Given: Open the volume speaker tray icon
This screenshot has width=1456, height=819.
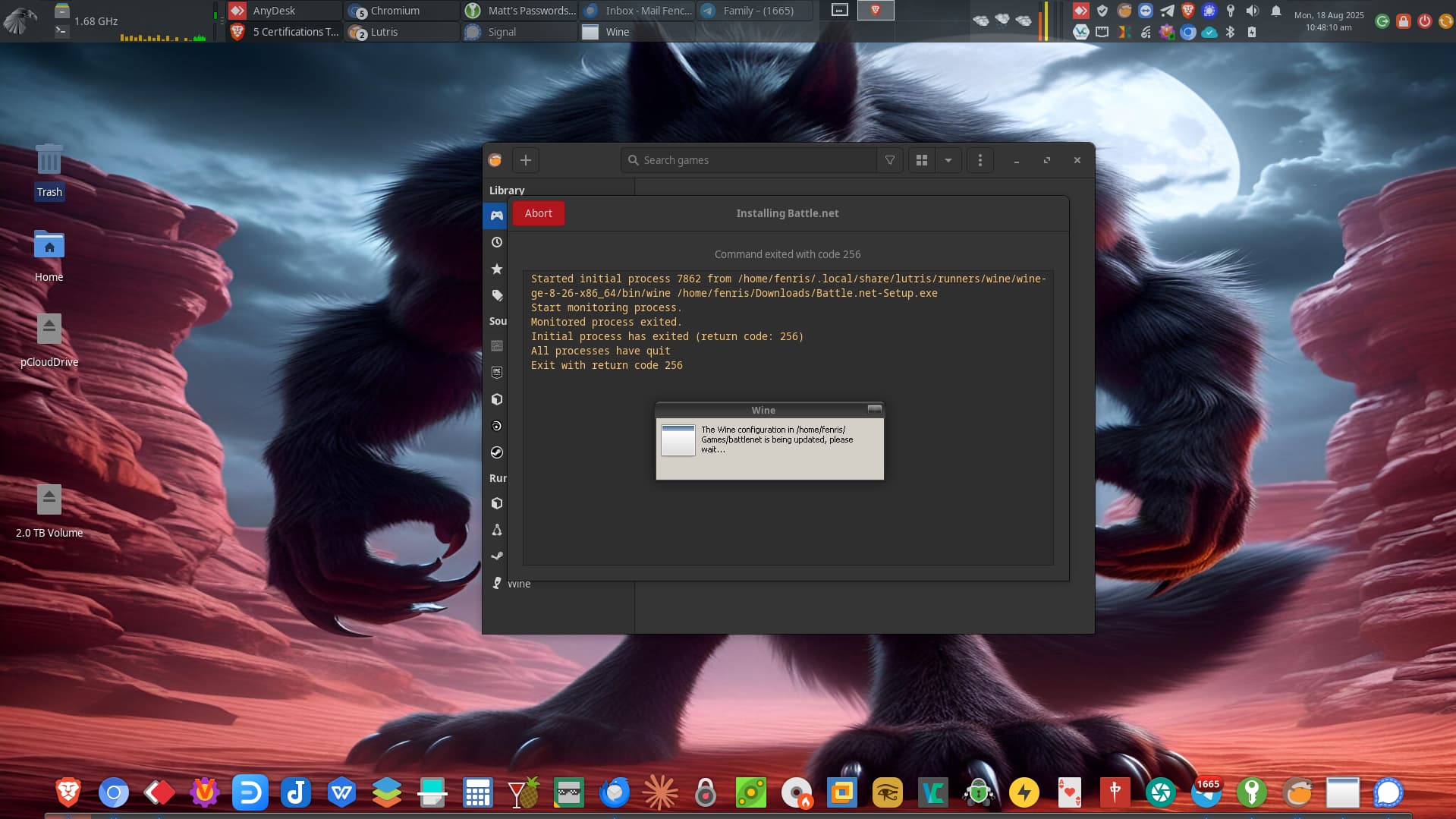Looking at the screenshot, I should pyautogui.click(x=1253, y=11).
